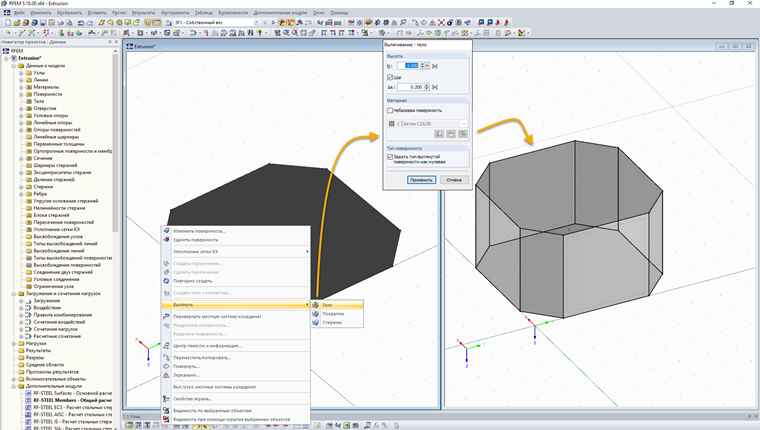Open the Файл menu
The height and width of the screenshot is (430, 760).
[x=19, y=13]
